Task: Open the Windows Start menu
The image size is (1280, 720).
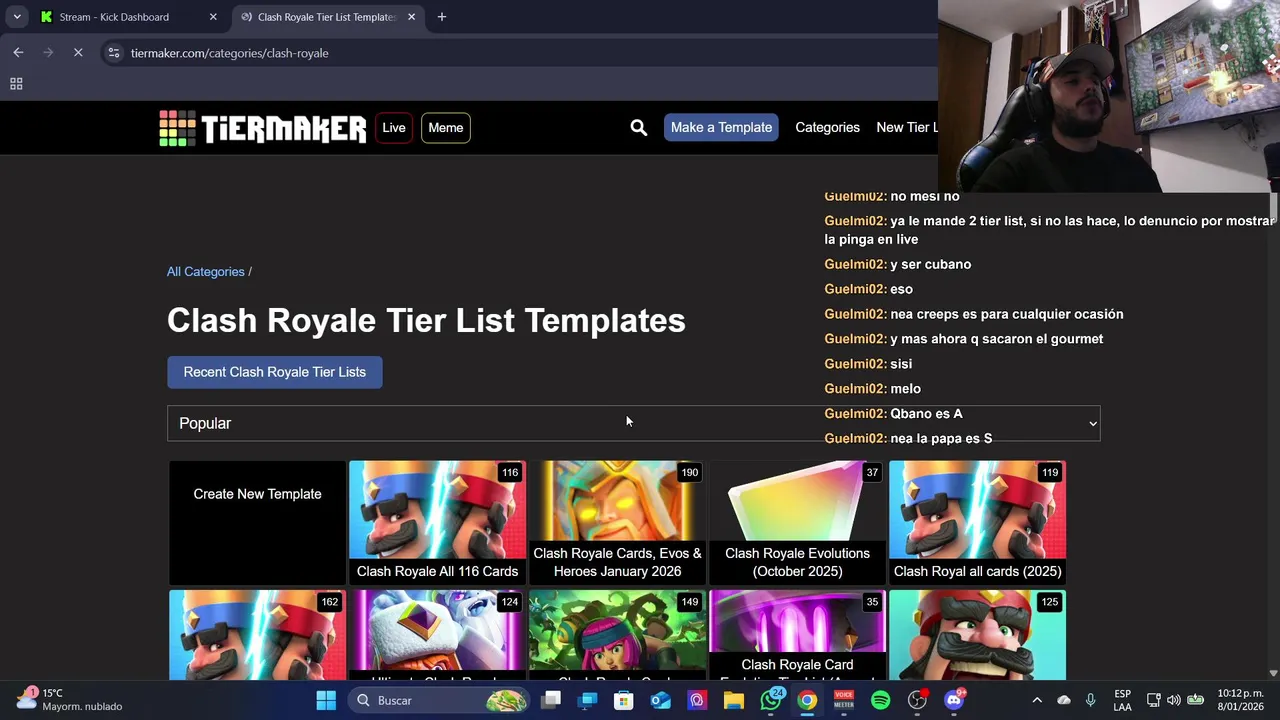Action: 326,700
